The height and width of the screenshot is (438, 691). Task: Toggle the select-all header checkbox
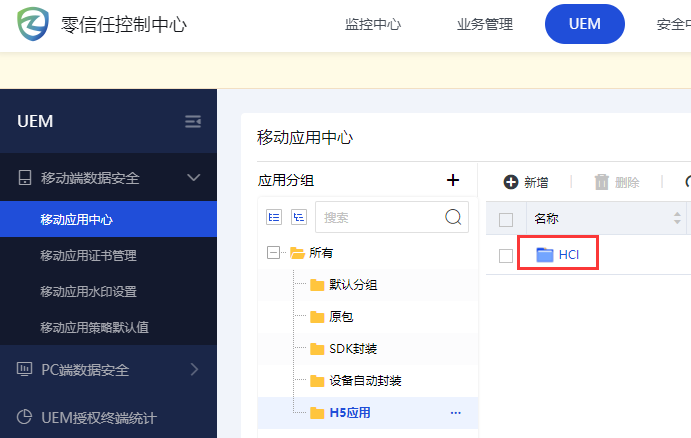[506, 219]
